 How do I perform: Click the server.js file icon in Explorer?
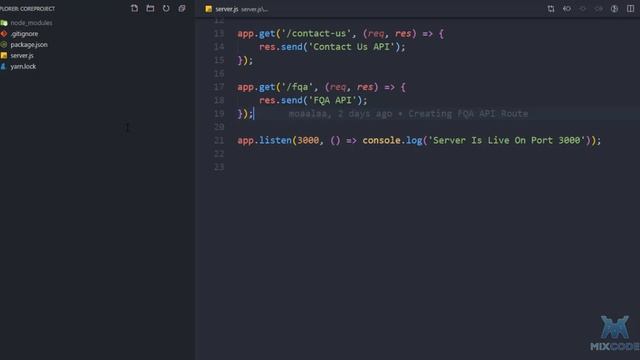tap(4, 56)
